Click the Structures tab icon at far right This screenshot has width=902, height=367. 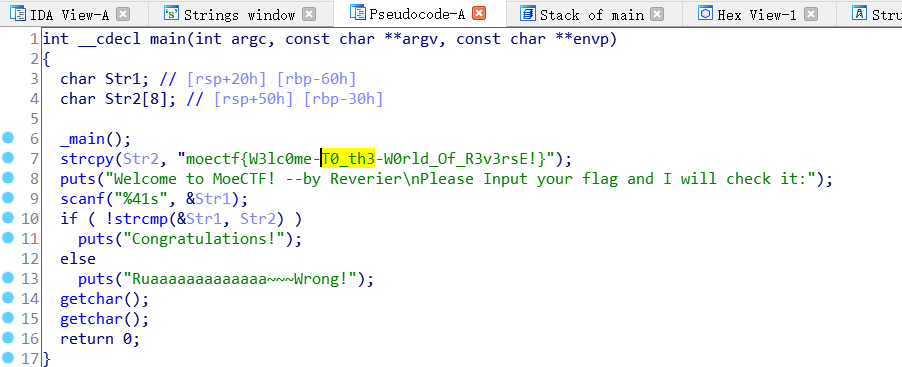[x=859, y=13]
